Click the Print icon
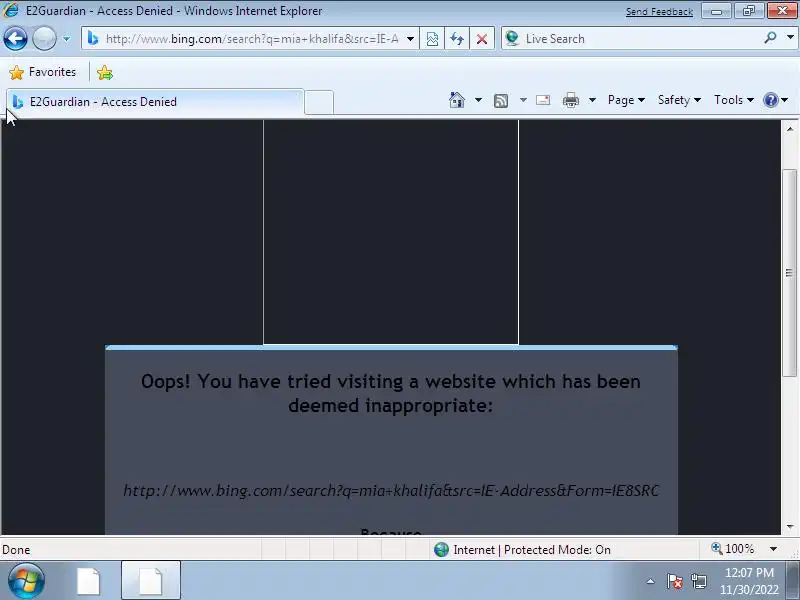 [570, 101]
